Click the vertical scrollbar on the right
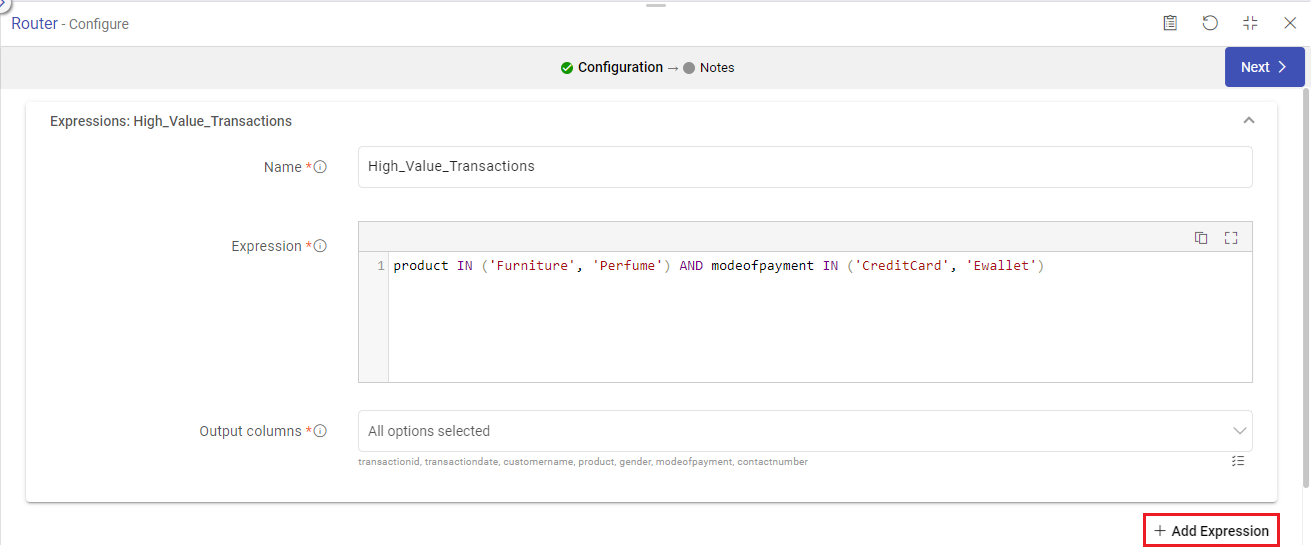 coord(1305,300)
